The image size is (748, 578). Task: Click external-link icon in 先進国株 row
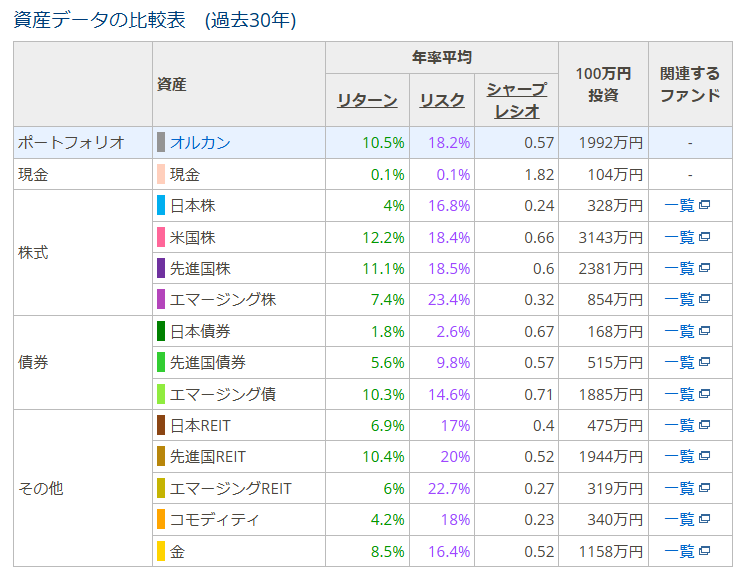[x=704, y=268]
